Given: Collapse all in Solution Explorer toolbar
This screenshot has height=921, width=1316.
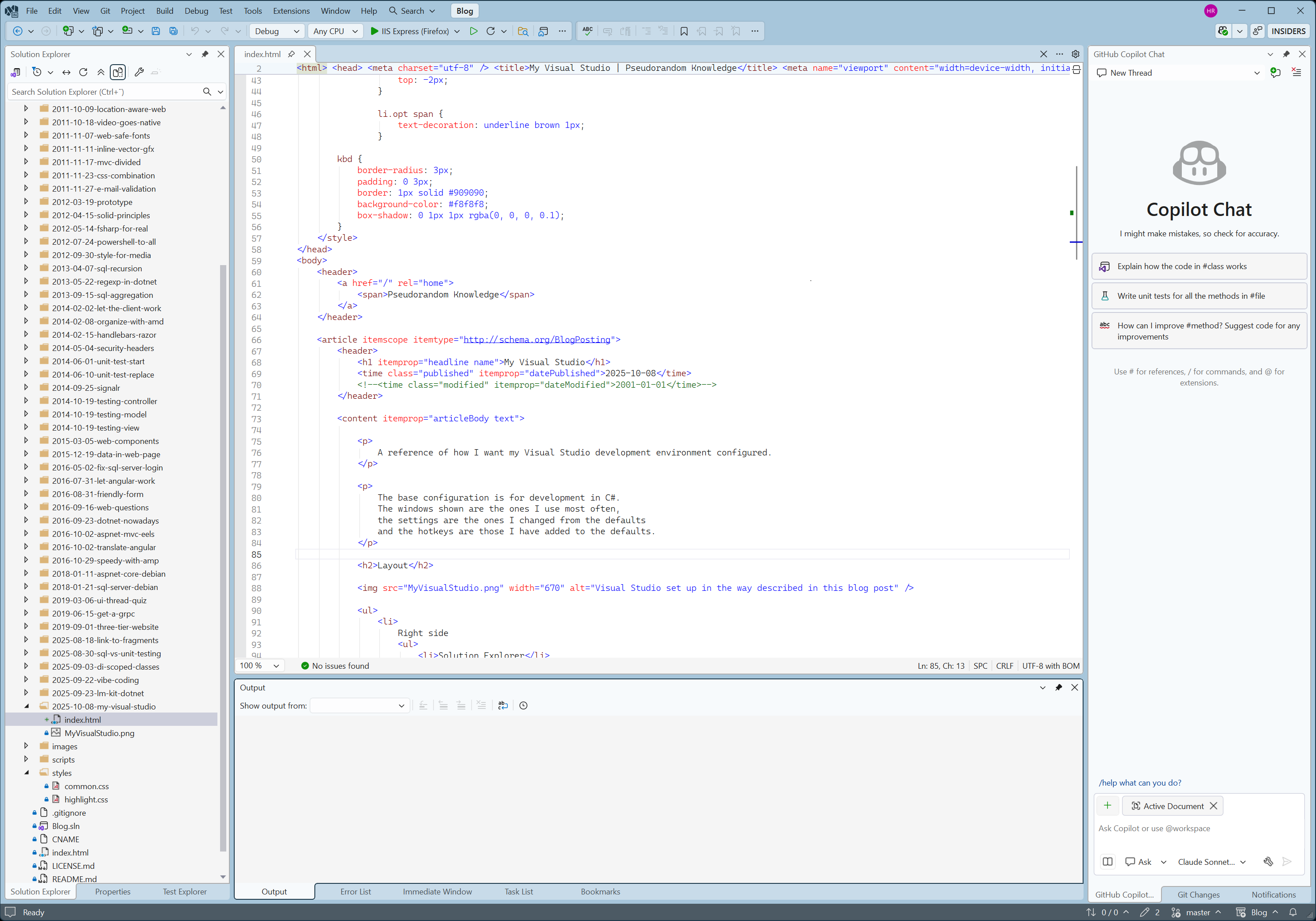Looking at the screenshot, I should (101, 72).
